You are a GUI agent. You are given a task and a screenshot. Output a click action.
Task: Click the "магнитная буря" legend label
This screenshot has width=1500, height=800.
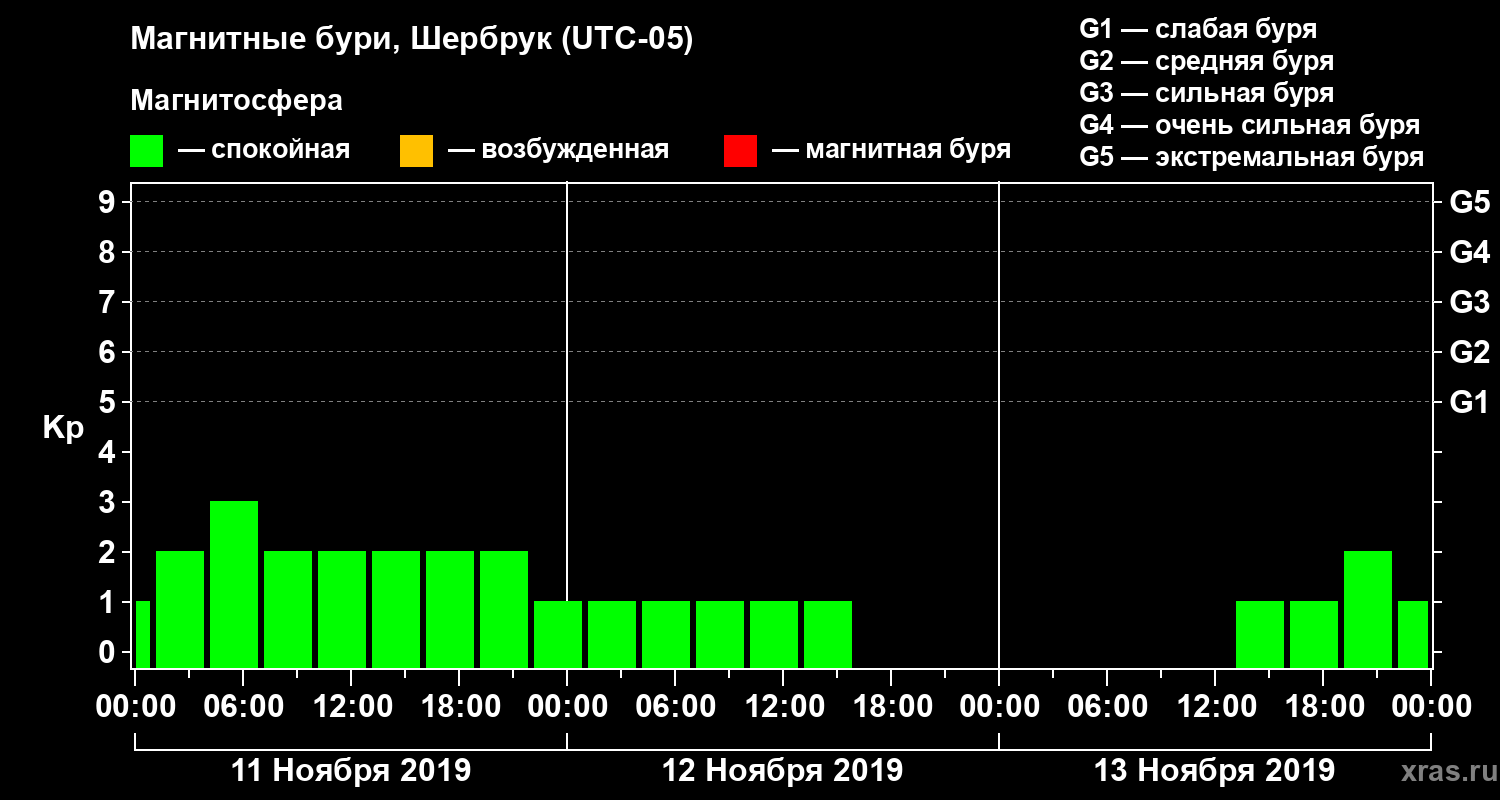[908, 150]
